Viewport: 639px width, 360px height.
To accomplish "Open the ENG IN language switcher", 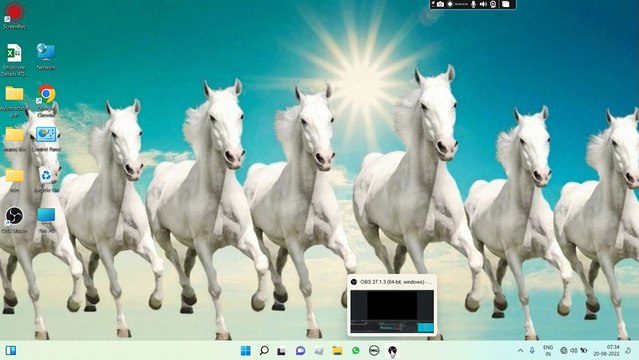I will pyautogui.click(x=548, y=351).
